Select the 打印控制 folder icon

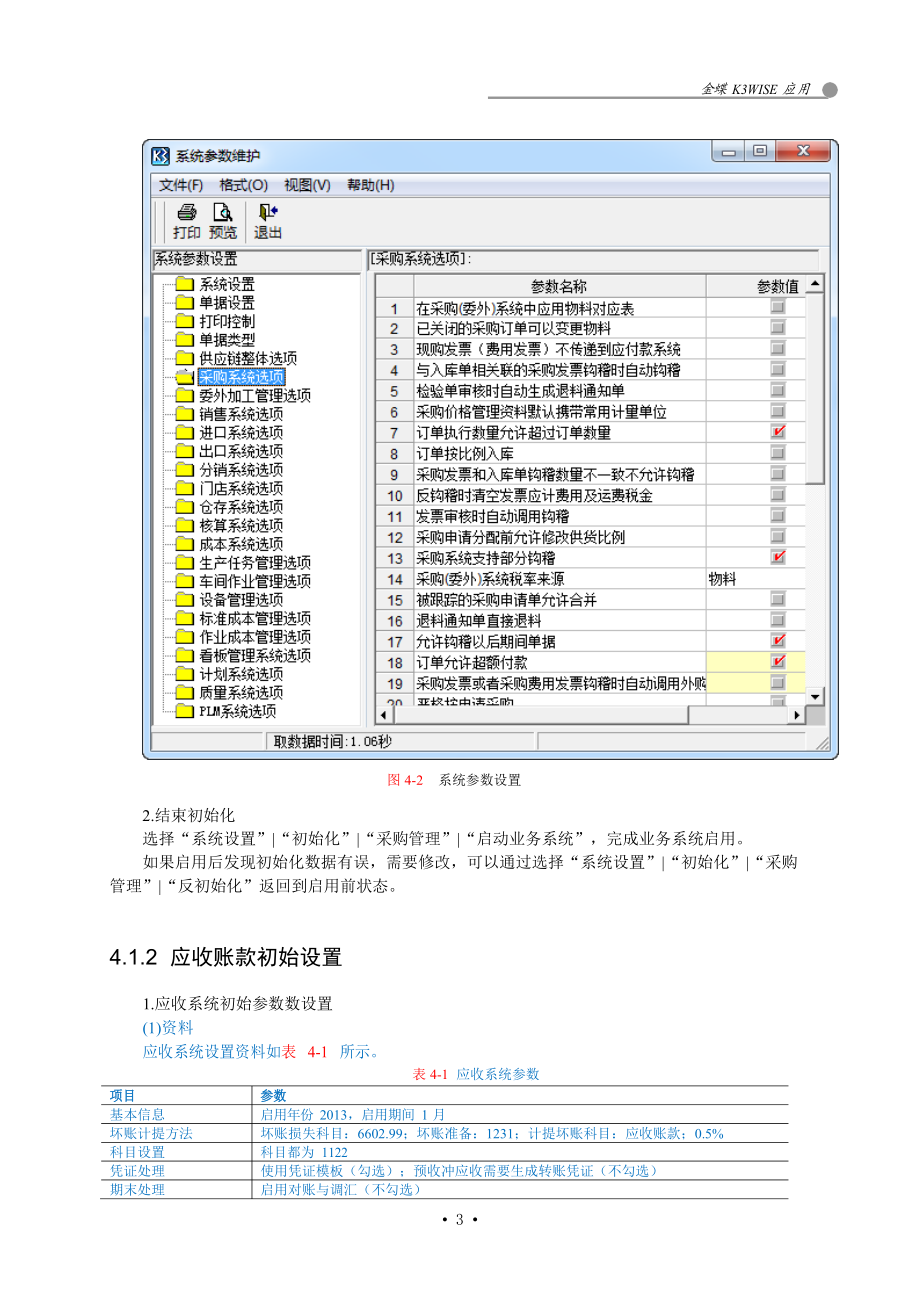[x=184, y=321]
